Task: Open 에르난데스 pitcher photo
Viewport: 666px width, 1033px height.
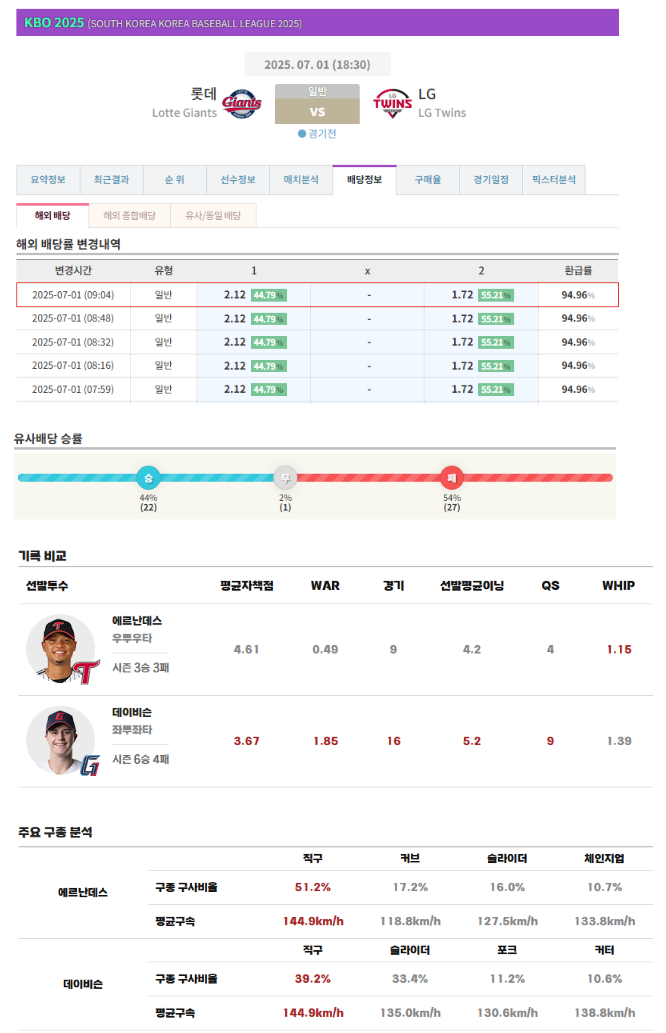Action: click(62, 649)
